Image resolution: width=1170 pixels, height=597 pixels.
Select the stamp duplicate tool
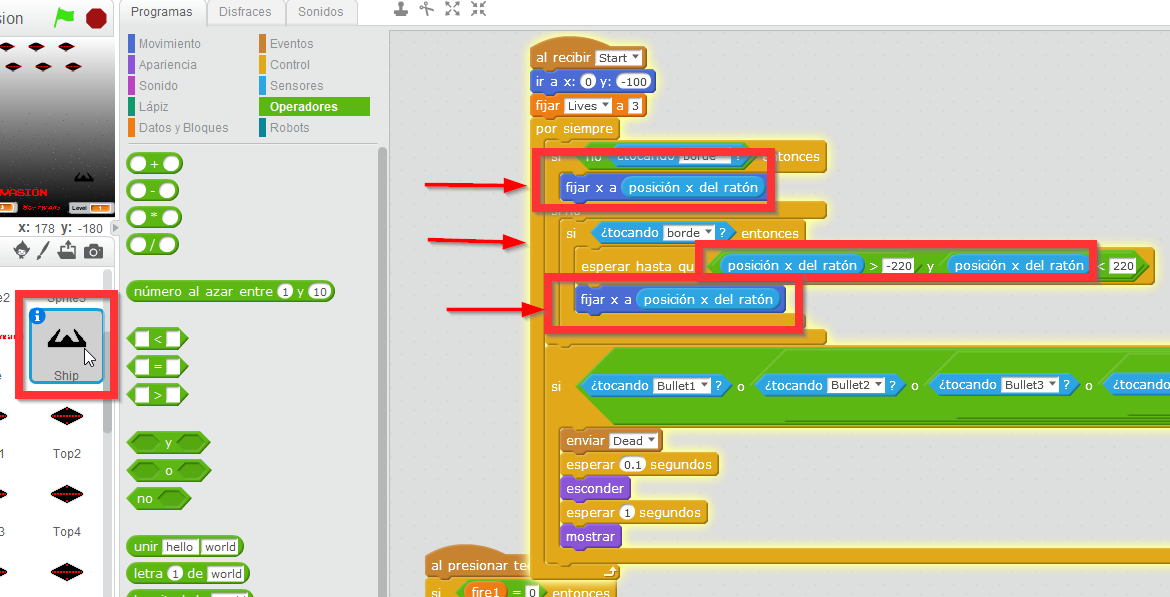pos(401,9)
